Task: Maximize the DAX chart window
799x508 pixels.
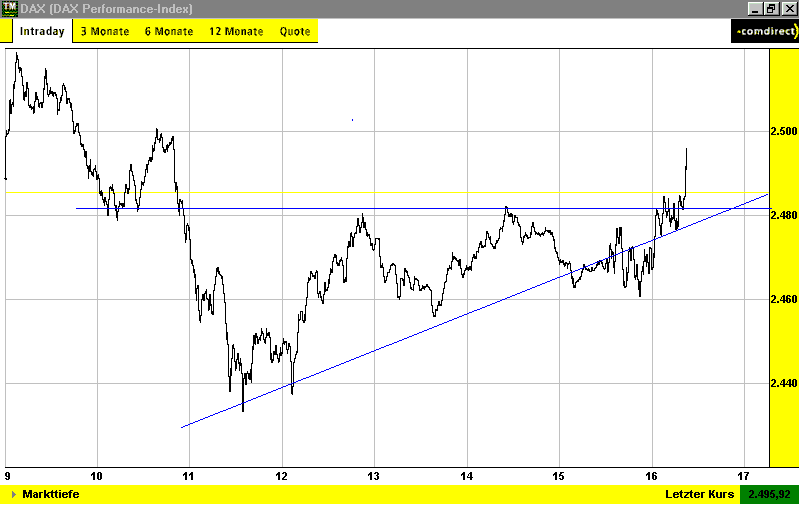Action: coord(770,9)
